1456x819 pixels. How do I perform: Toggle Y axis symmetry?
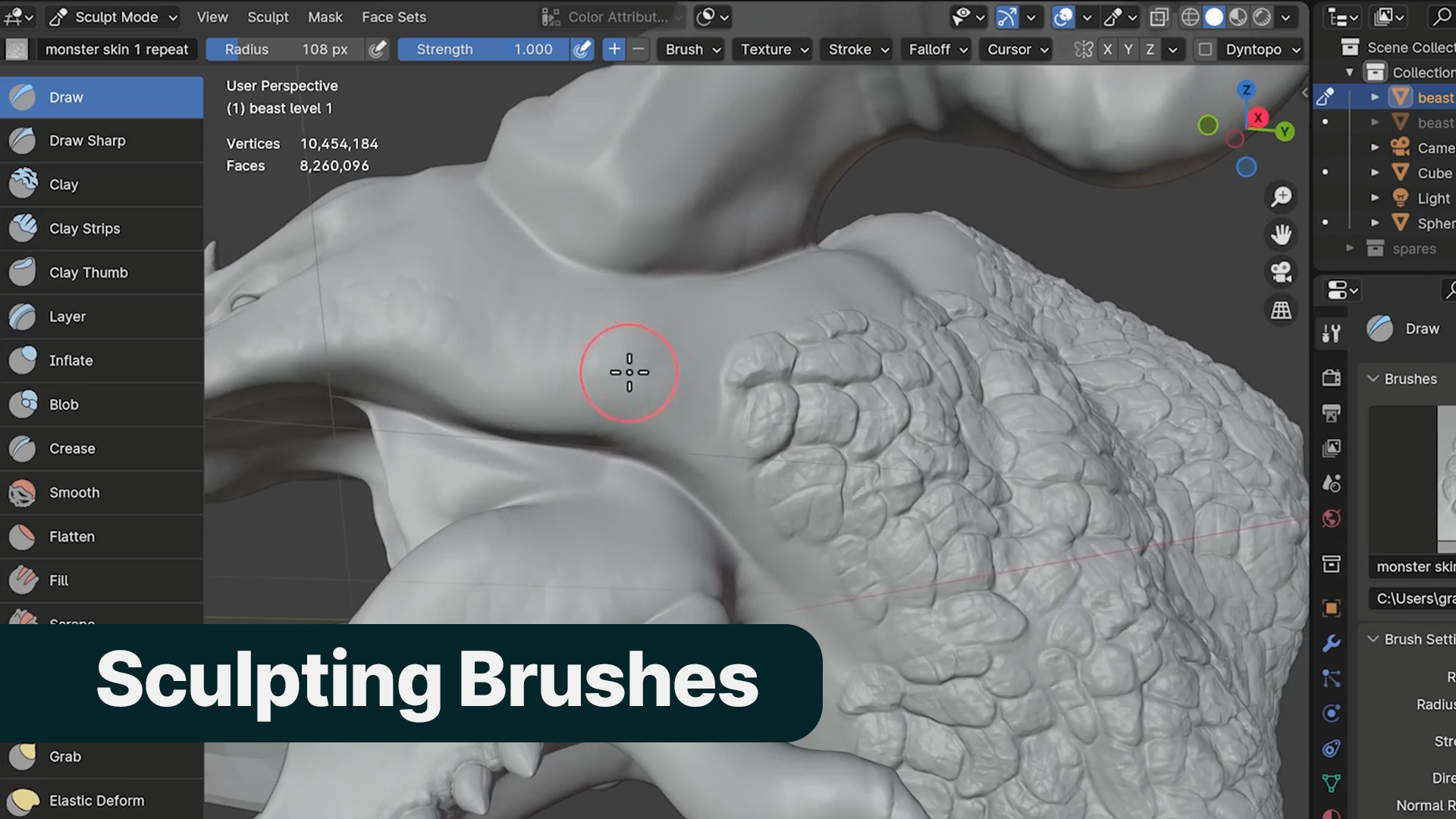coord(1129,49)
